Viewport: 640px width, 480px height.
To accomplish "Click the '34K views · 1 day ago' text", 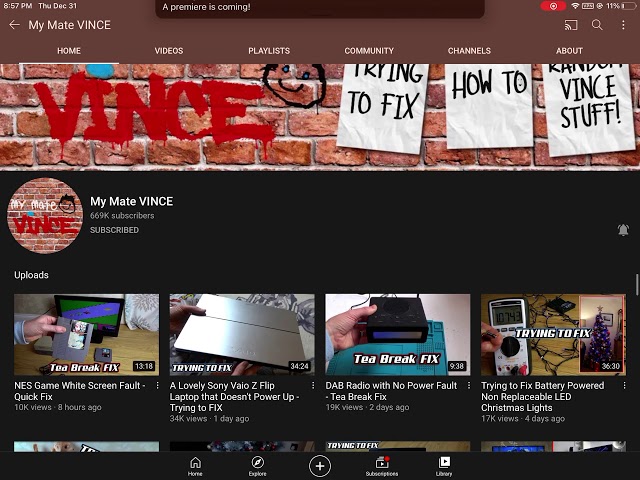I will pyautogui.click(x=209, y=418).
